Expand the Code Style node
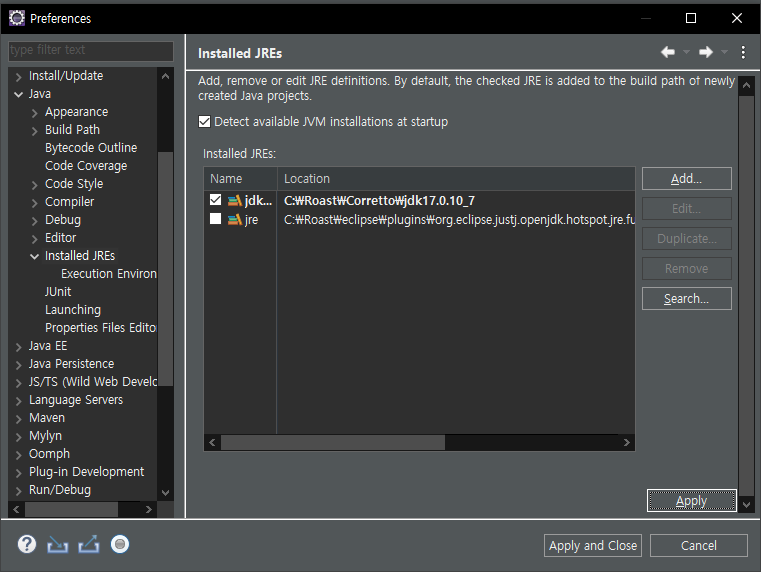This screenshot has height=572, width=761. click(x=34, y=185)
